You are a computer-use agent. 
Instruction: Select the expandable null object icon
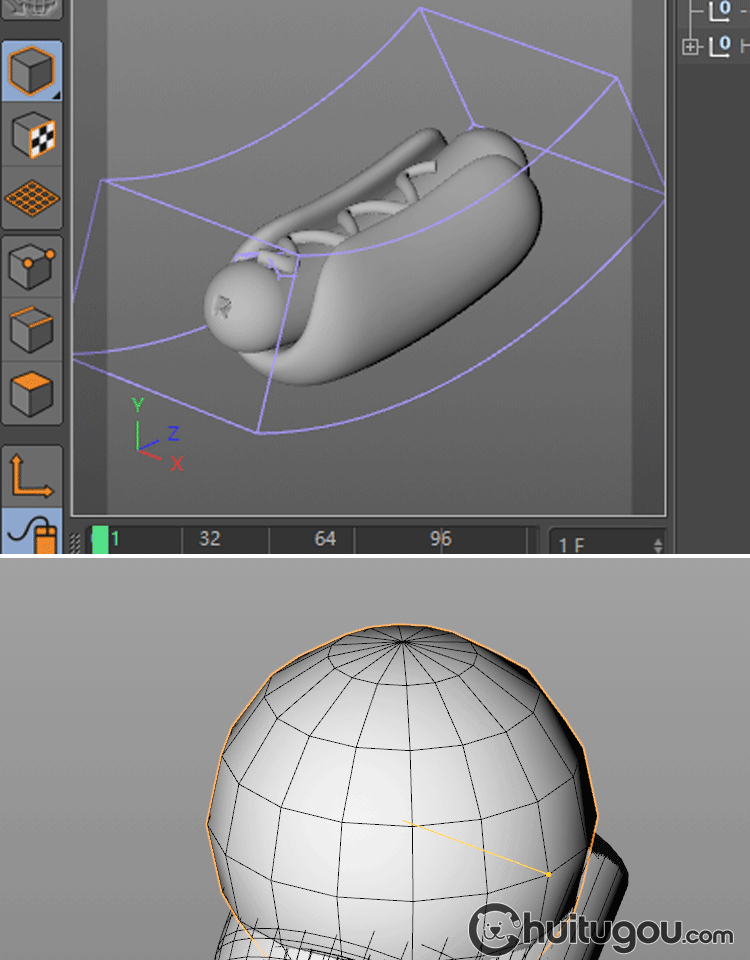(x=719, y=46)
